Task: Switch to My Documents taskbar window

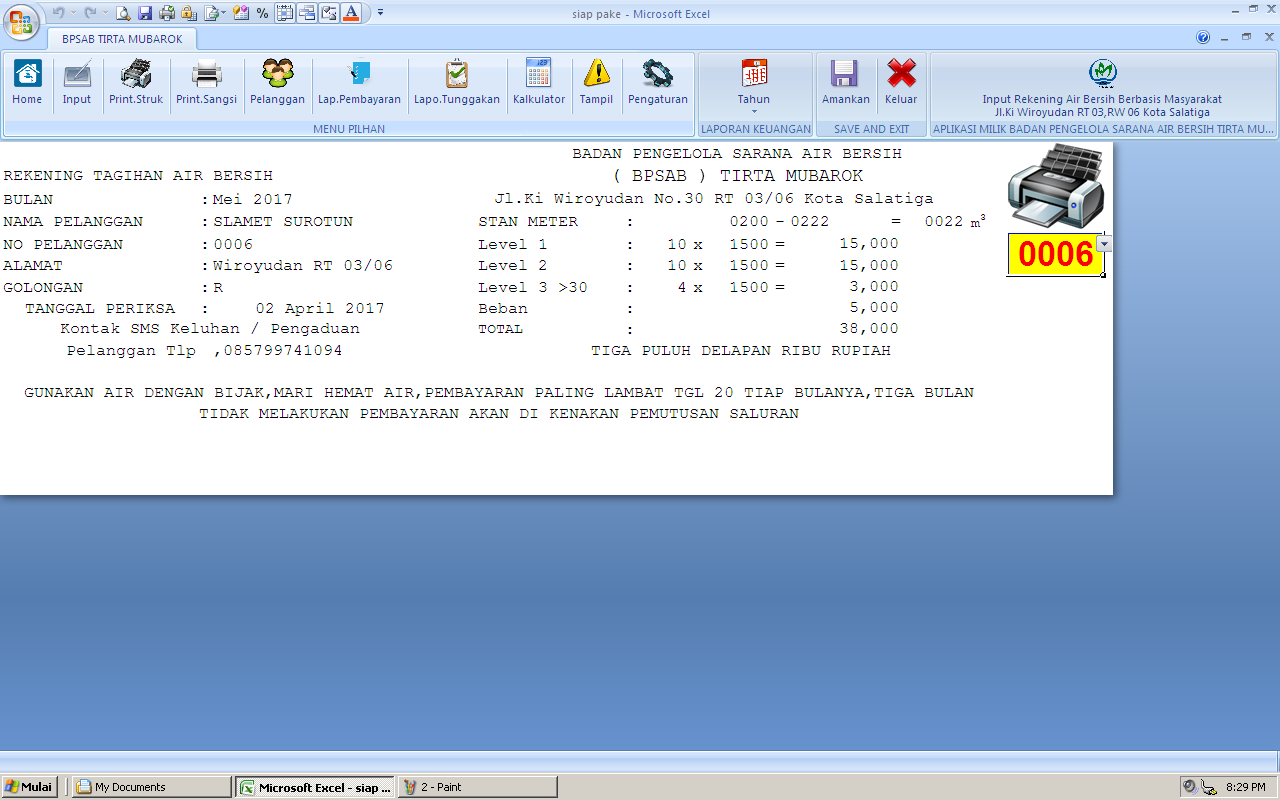Action: coord(152,787)
